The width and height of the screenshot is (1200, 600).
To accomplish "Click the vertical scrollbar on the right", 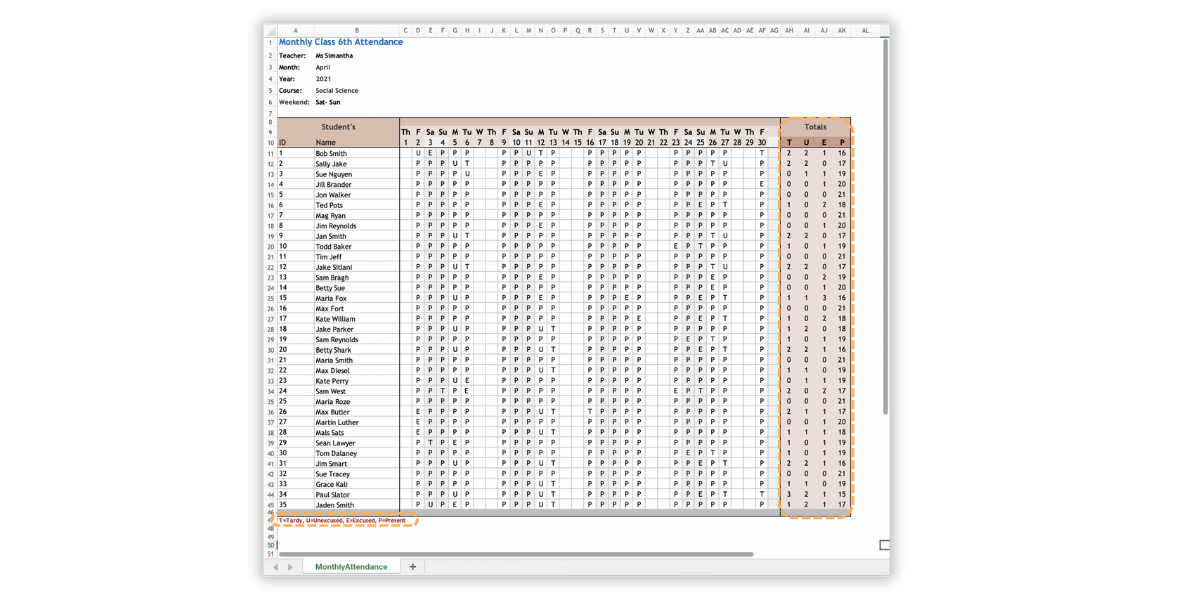I will tap(885, 228).
